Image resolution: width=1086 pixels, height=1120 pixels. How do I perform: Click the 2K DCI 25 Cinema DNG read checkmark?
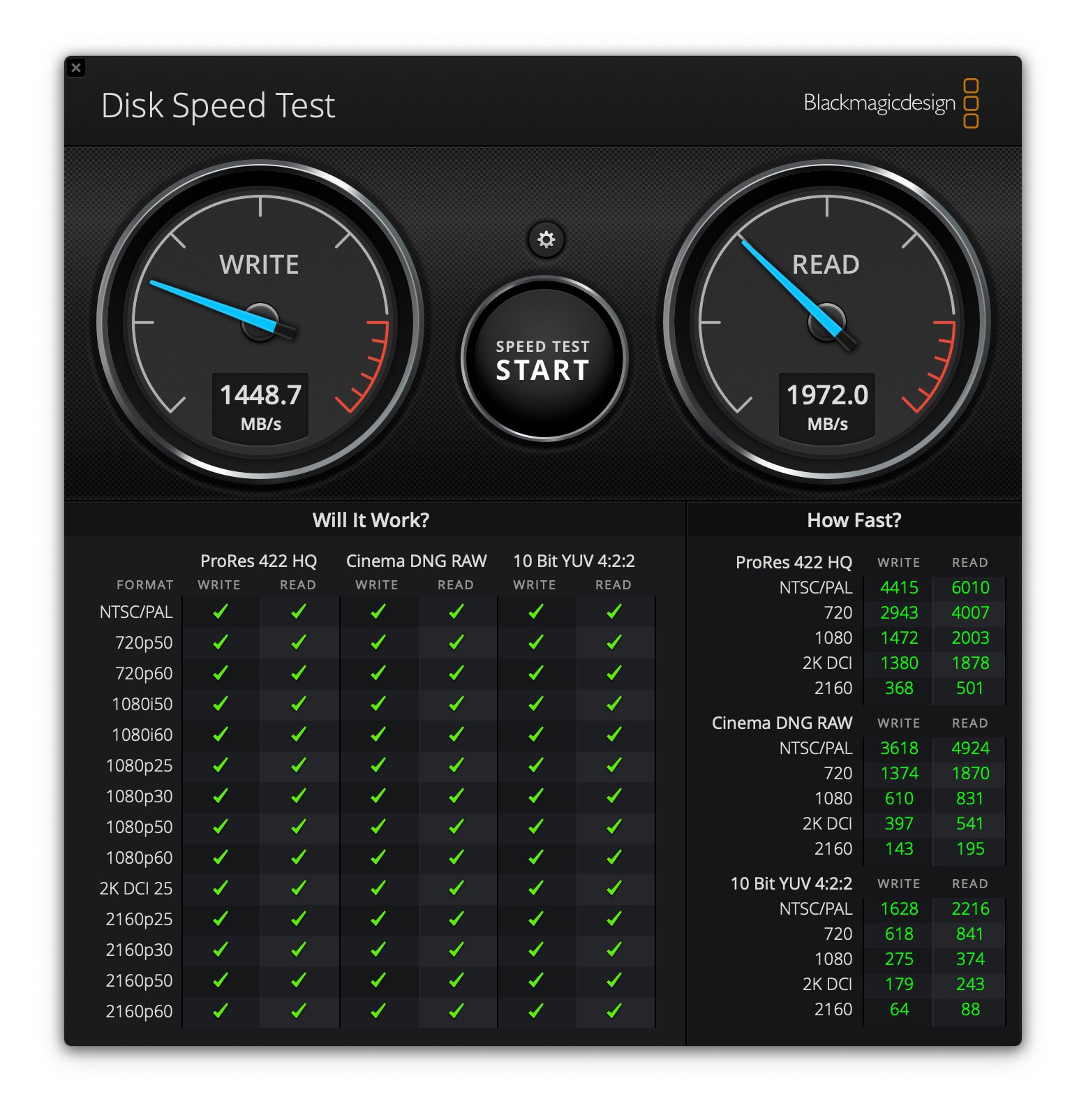[456, 887]
